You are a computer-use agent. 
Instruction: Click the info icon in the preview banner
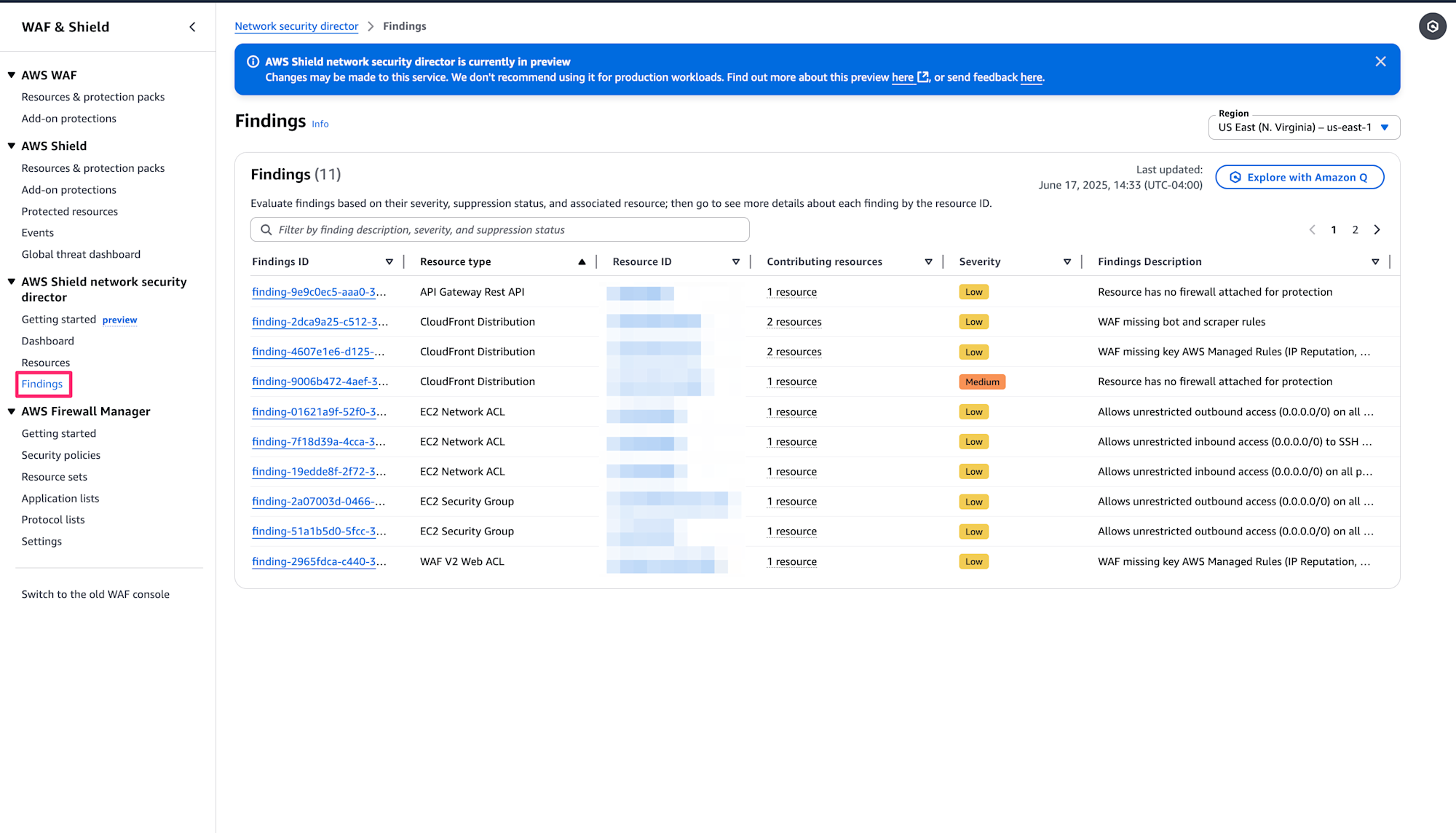tap(253, 62)
